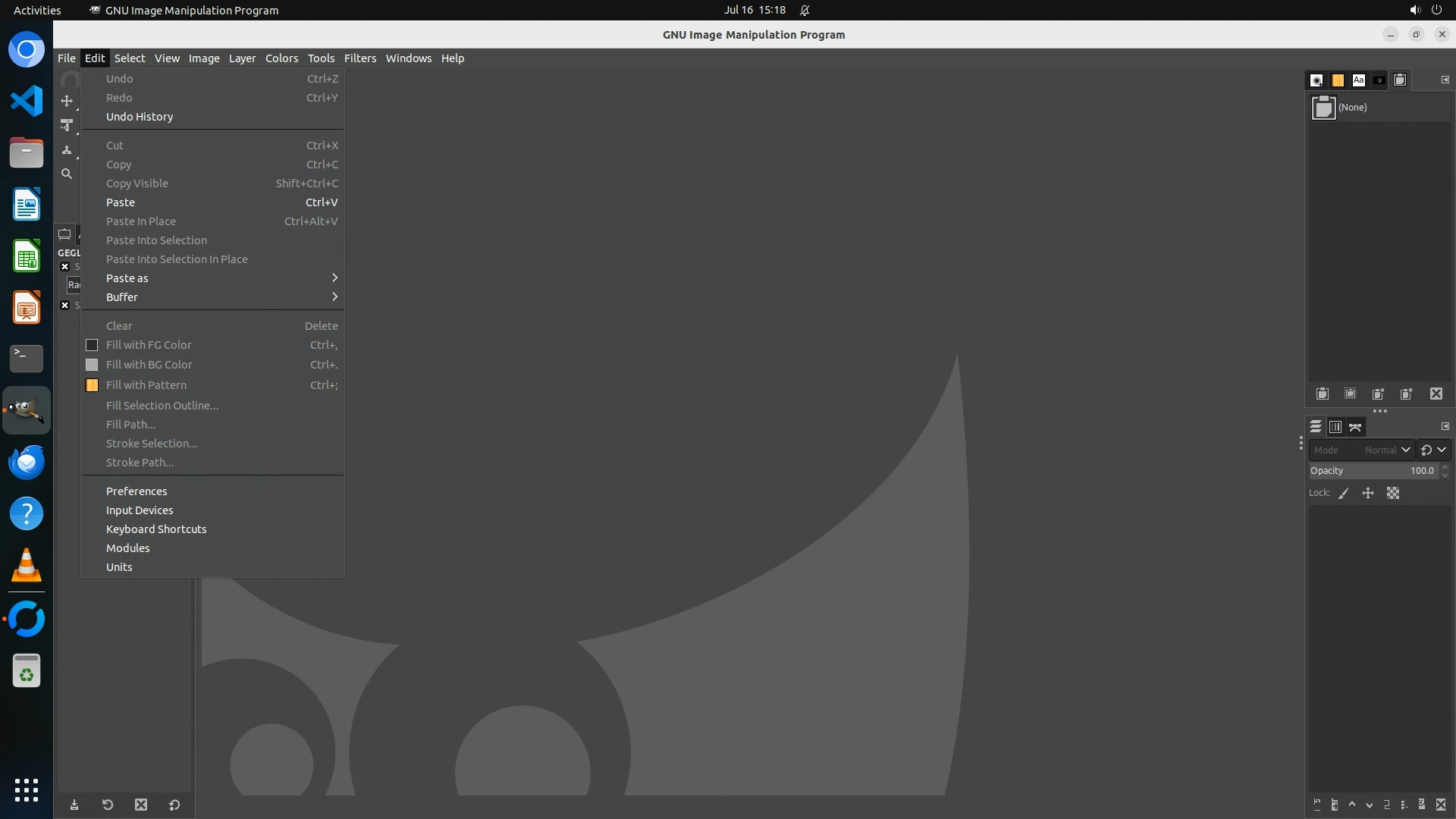
Task: Toggle lock alpha channel checkerboard icon
Action: coord(1393,494)
